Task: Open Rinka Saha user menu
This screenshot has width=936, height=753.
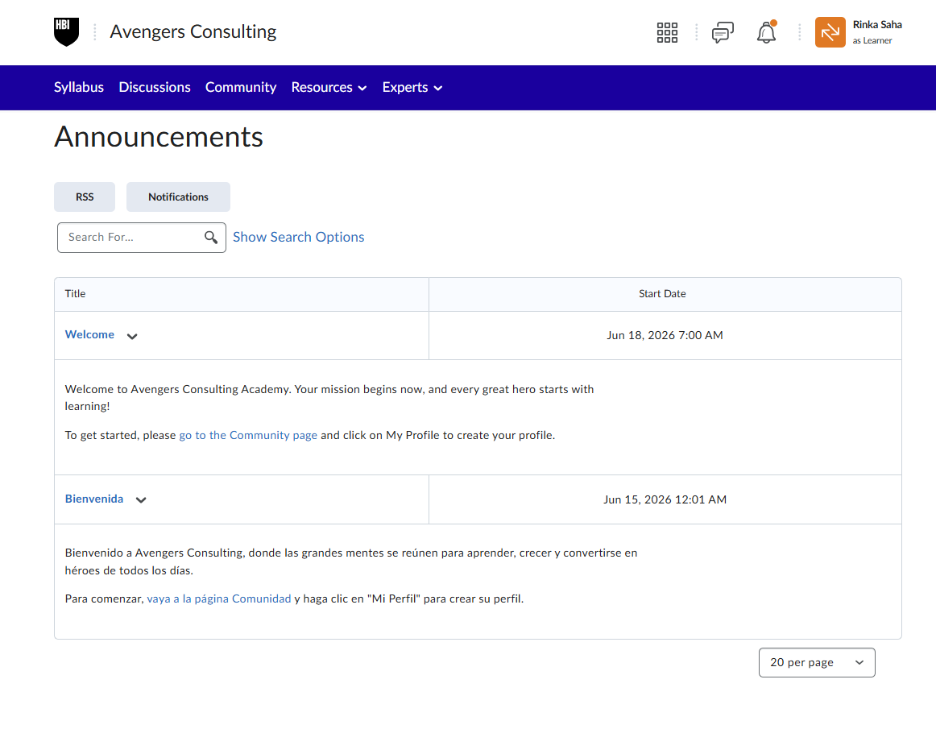Action: click(x=858, y=32)
